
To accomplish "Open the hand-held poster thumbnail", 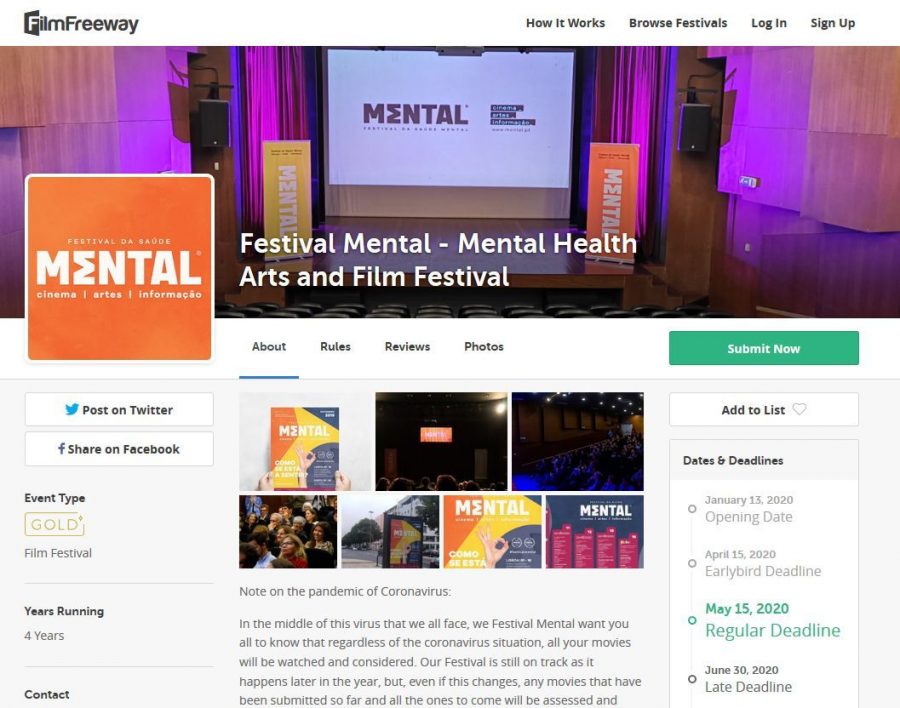I will coord(305,441).
